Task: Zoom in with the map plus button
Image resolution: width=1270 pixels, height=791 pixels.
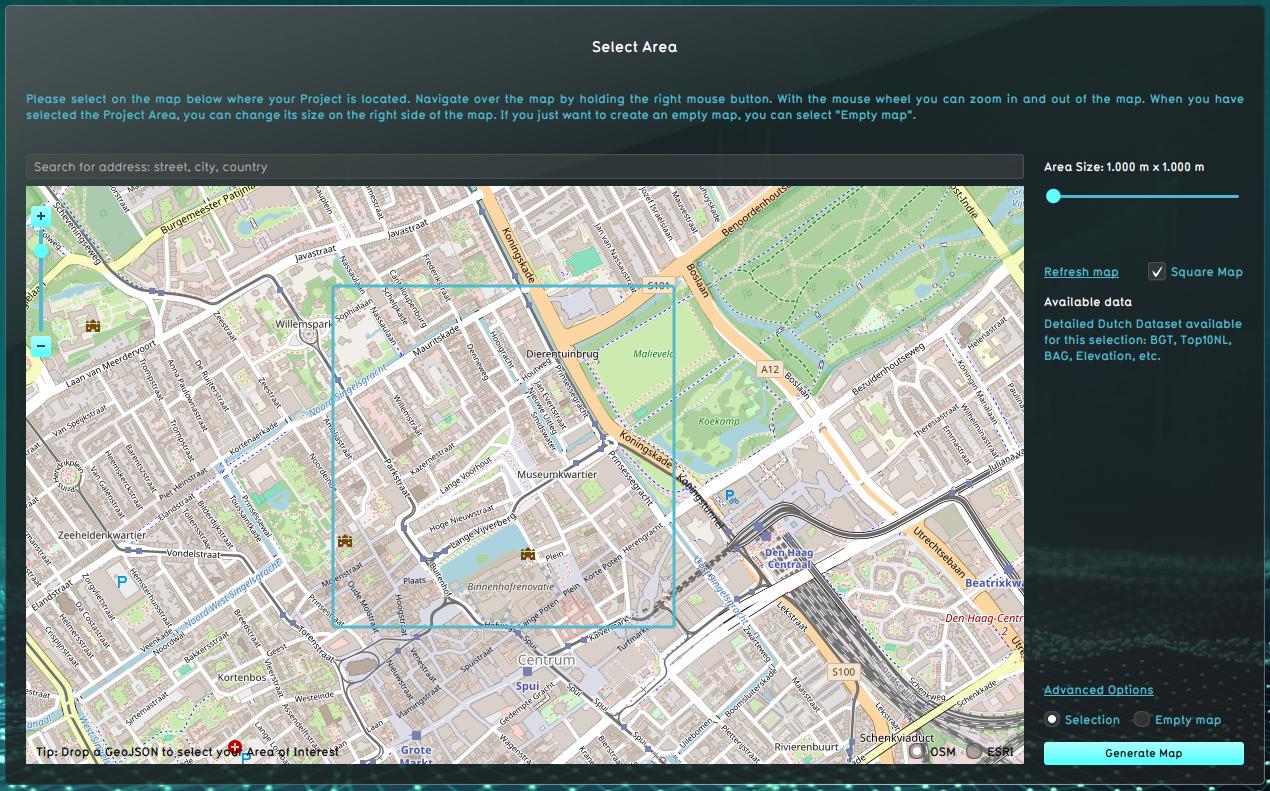Action: 41,216
